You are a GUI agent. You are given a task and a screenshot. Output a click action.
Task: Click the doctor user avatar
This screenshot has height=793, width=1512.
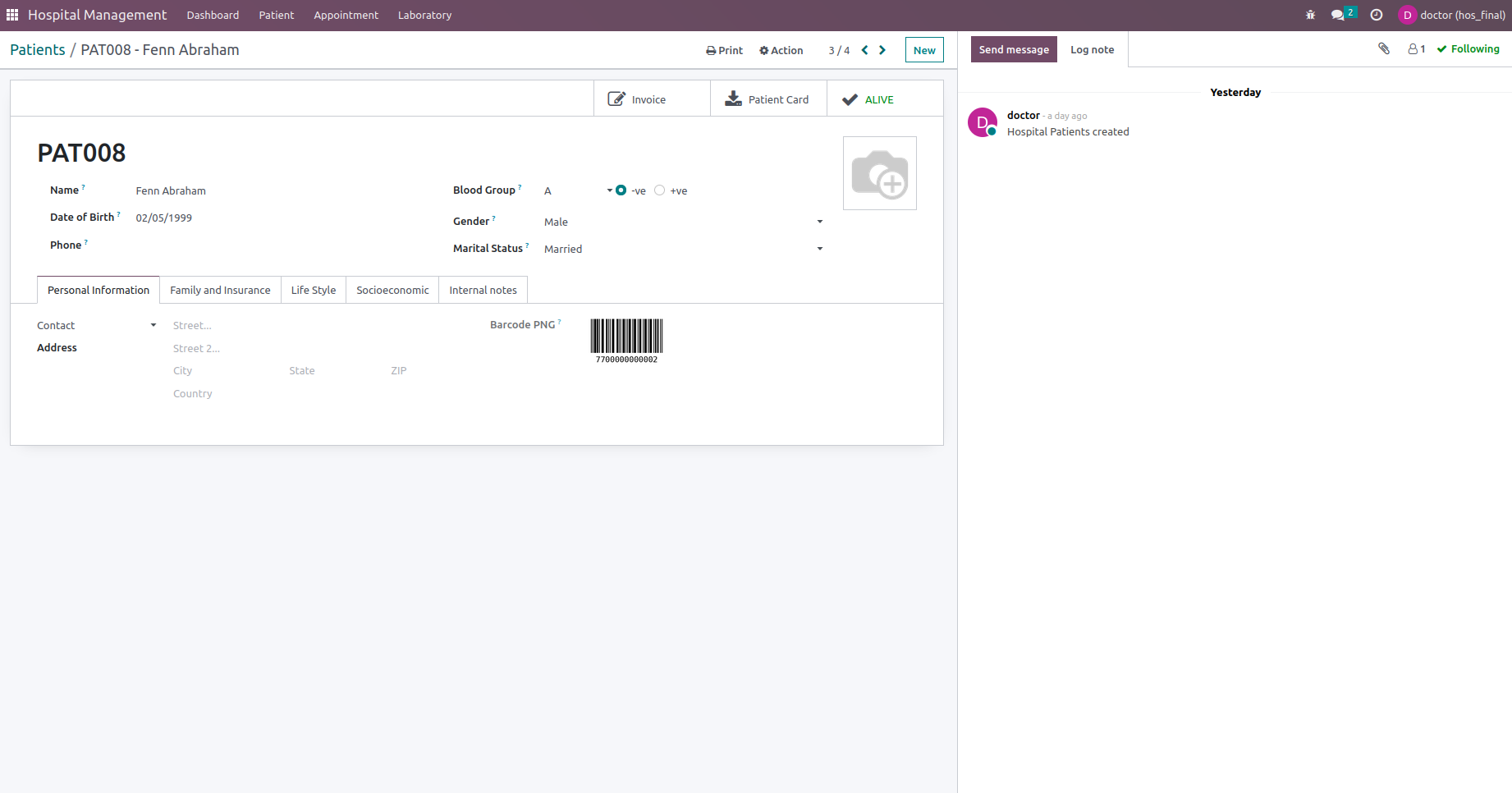point(1407,15)
